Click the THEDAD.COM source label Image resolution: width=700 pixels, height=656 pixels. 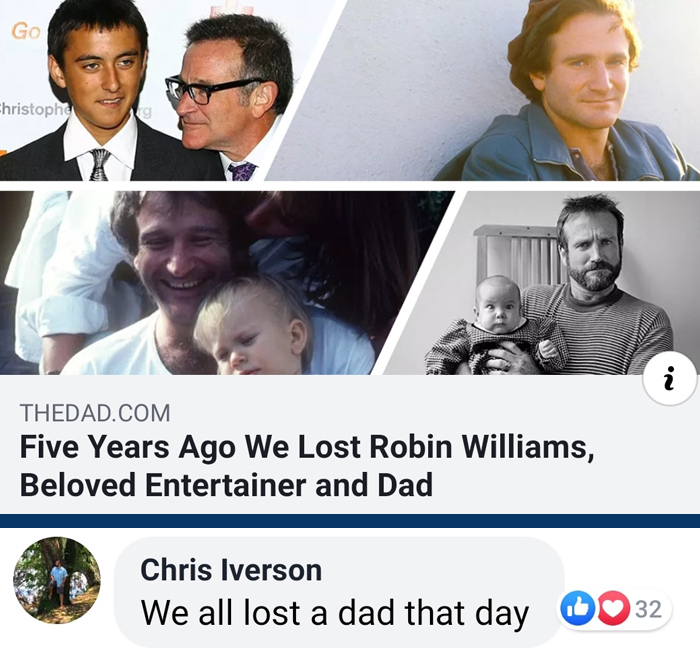[95, 413]
